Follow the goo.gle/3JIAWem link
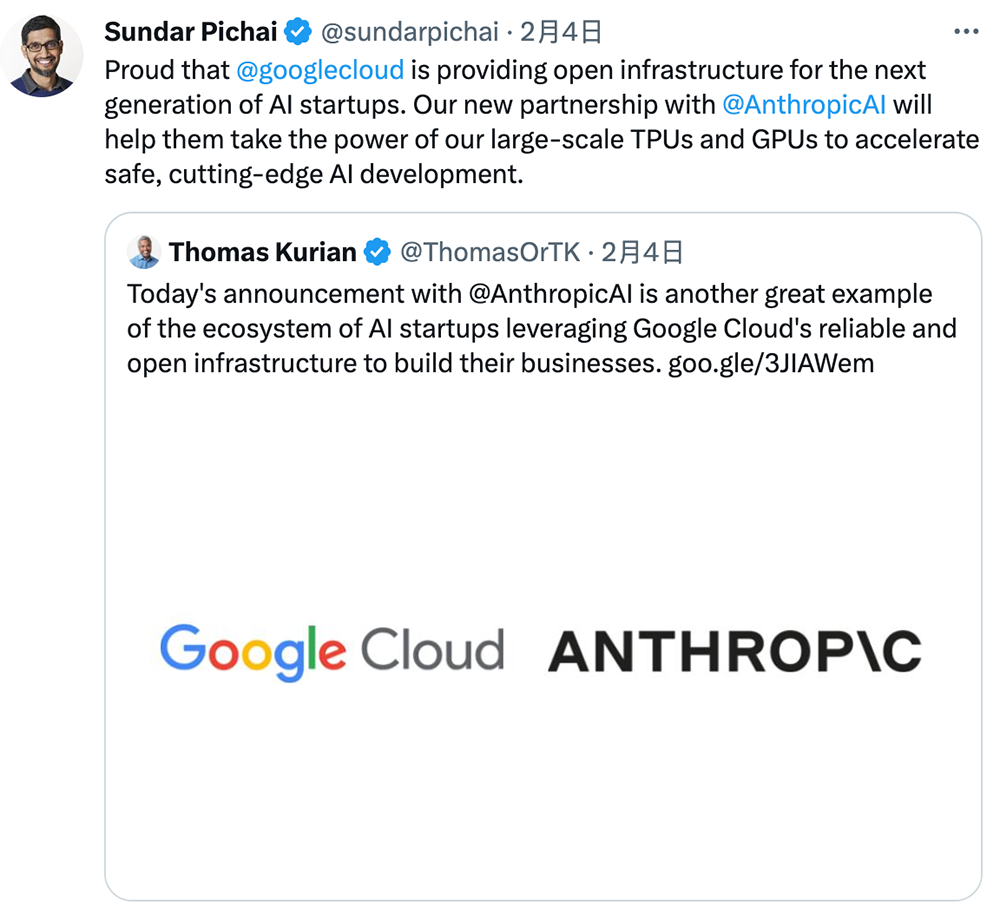Viewport: 1000px width, 918px height. tap(770, 363)
